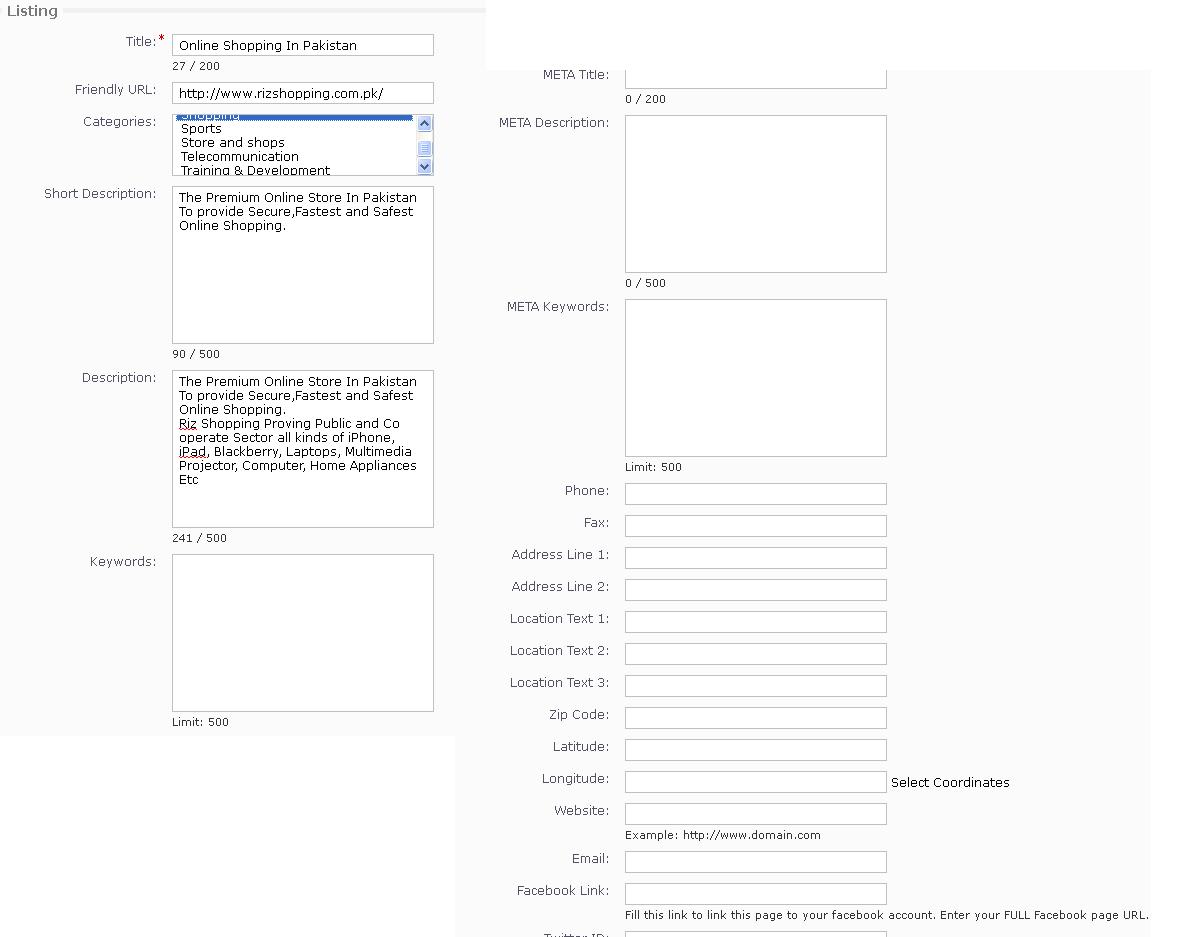Image resolution: width=1194 pixels, height=937 pixels.
Task: Click the Phone input field
Action: pos(755,494)
